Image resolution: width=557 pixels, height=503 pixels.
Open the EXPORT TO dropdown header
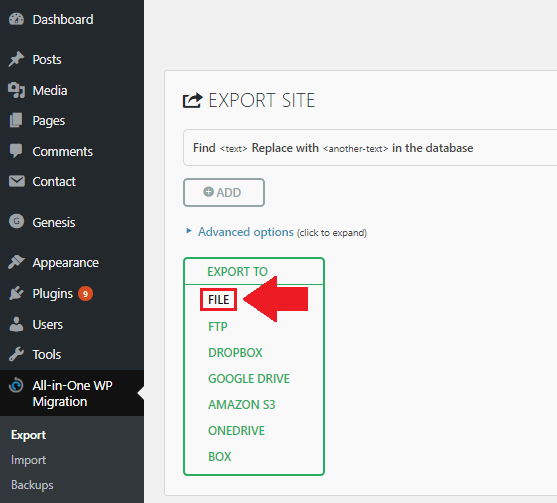tap(254, 271)
